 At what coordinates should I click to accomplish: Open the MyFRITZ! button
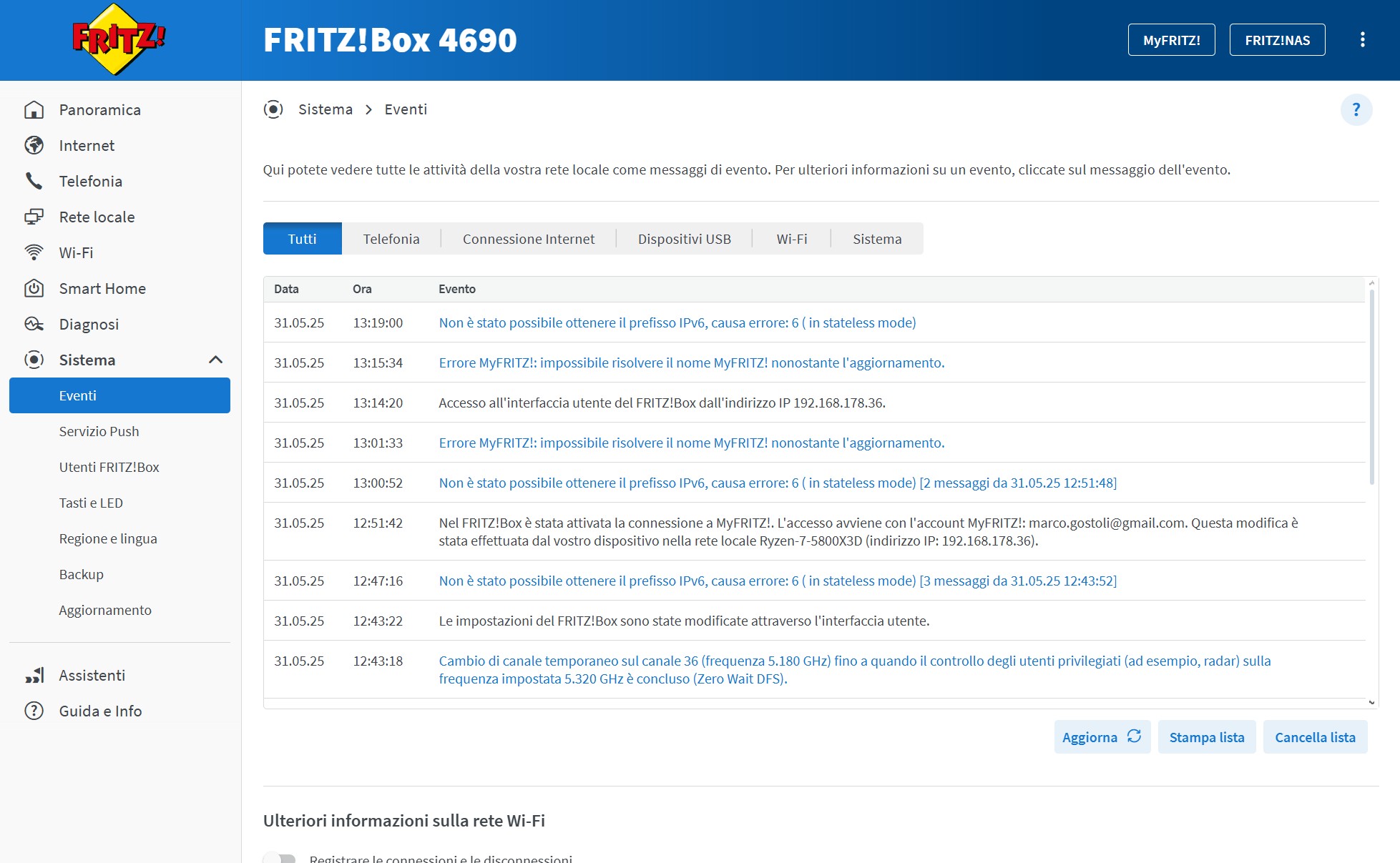1171,40
